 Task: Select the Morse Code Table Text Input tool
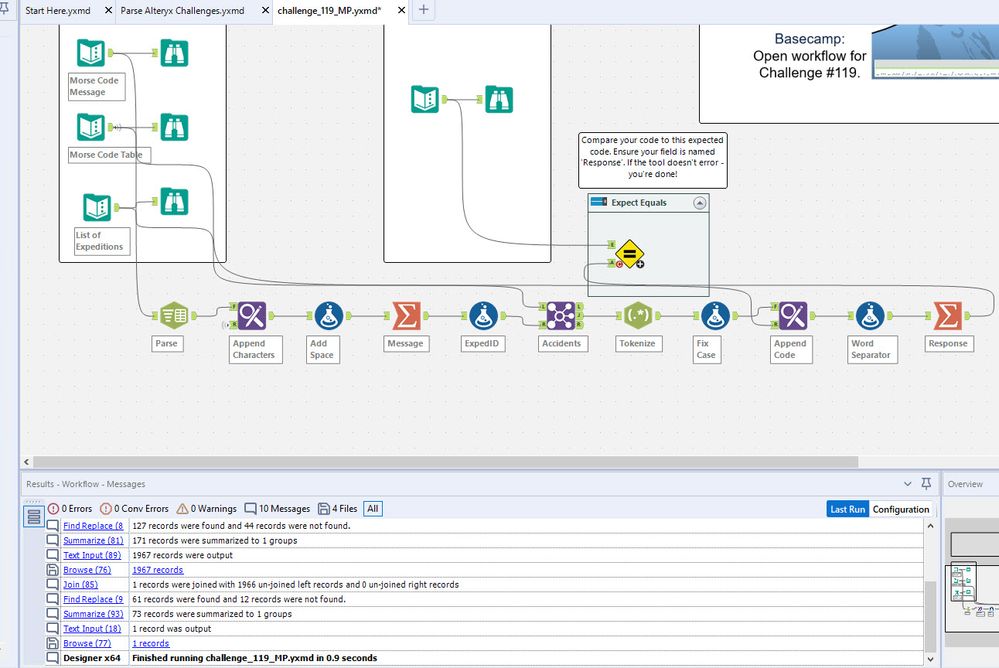click(x=90, y=127)
